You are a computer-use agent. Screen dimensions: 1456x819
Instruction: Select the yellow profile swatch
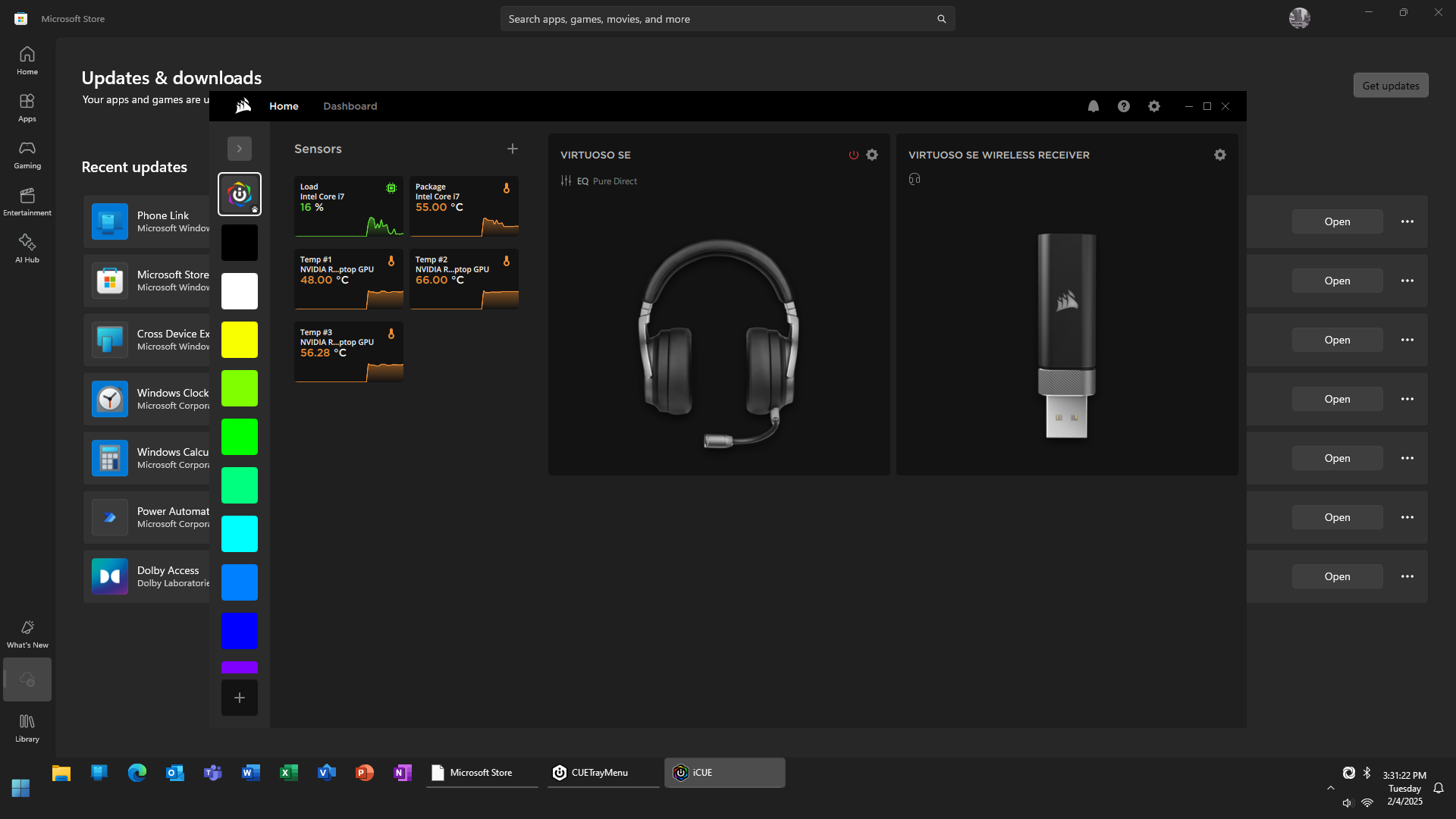pos(240,340)
